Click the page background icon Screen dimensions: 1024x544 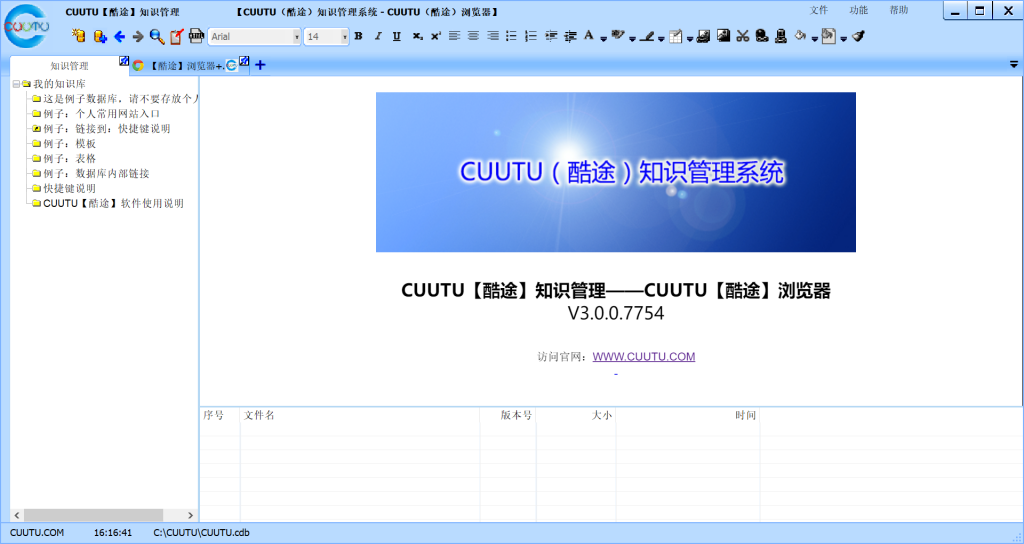click(x=829, y=36)
